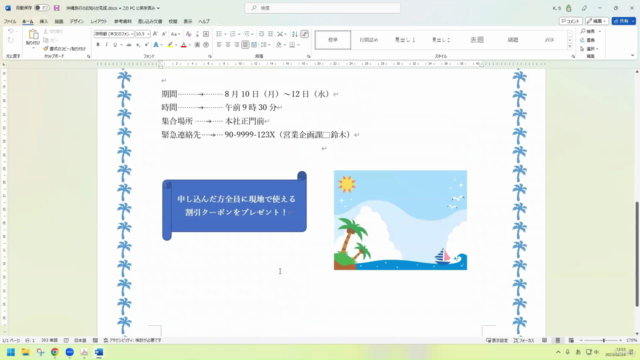The width and height of the screenshot is (640, 360).
Task: Apply the 標準 style
Action: [333, 40]
